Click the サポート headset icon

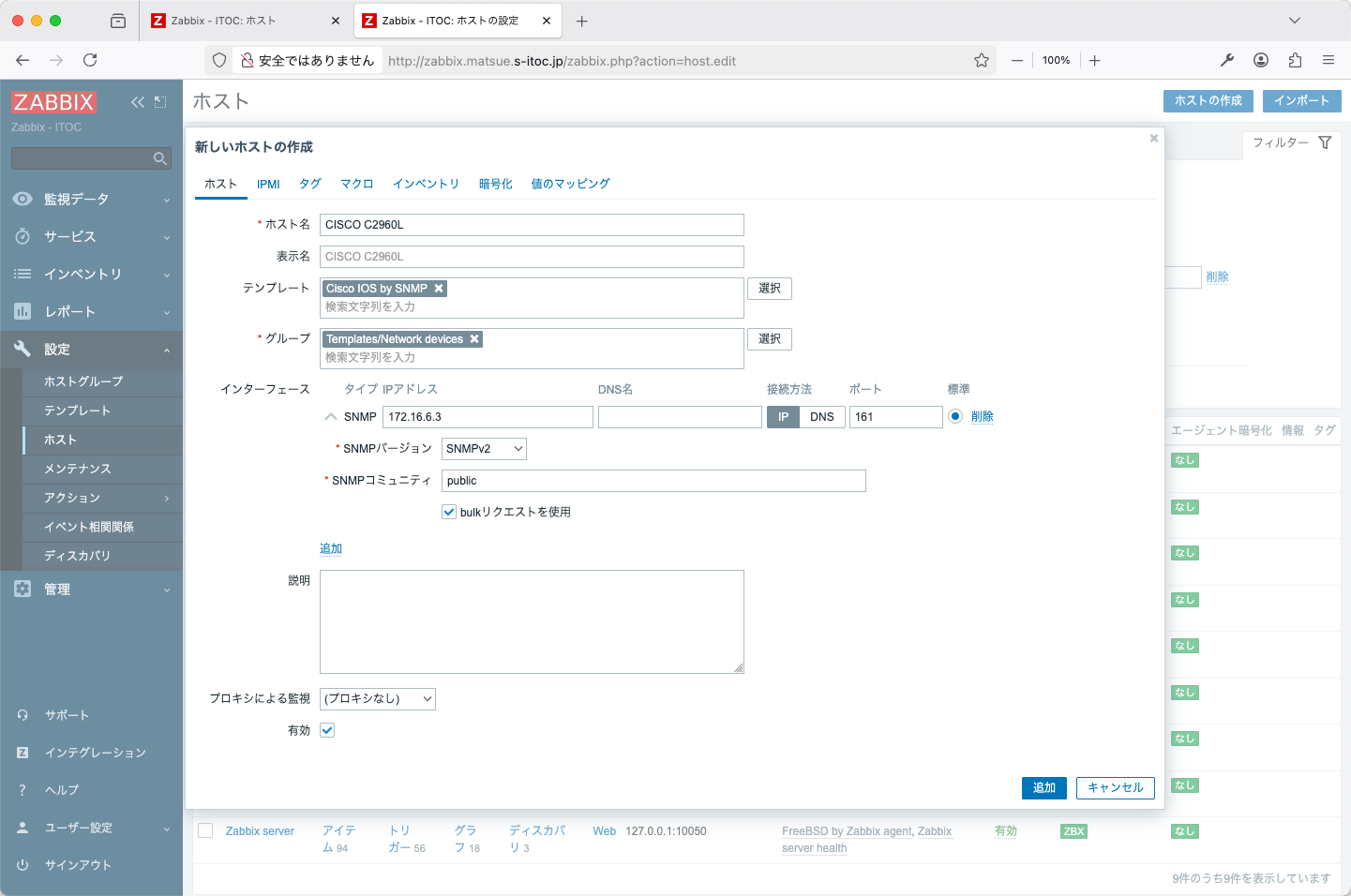[23, 715]
